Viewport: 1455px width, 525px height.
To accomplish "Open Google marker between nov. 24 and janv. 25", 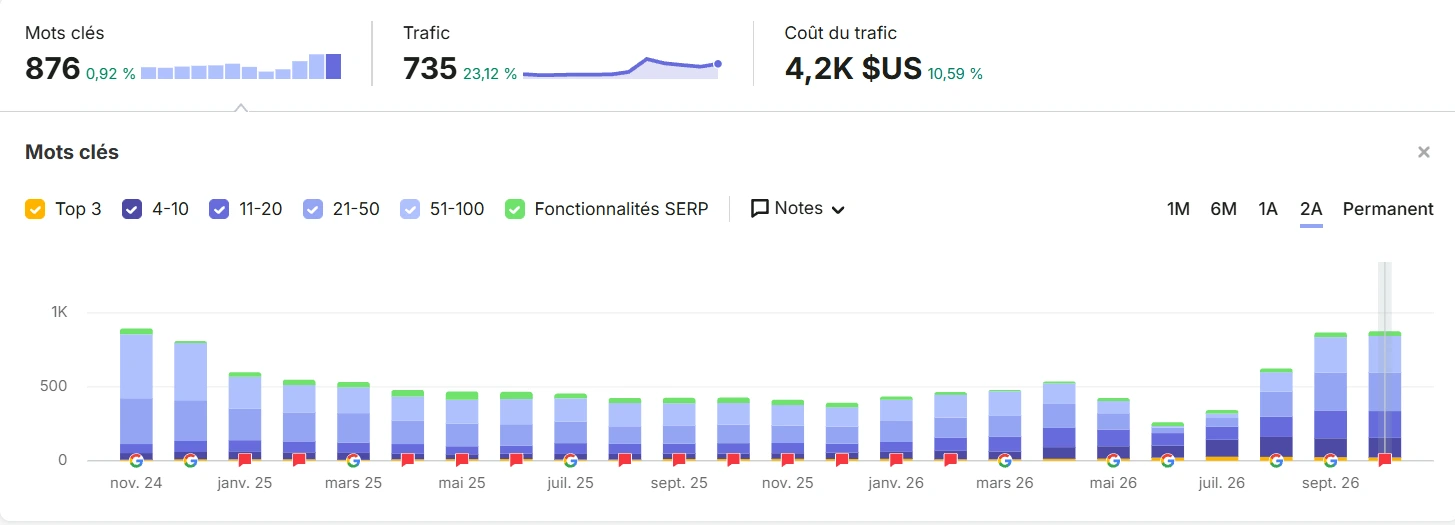I will [190, 460].
